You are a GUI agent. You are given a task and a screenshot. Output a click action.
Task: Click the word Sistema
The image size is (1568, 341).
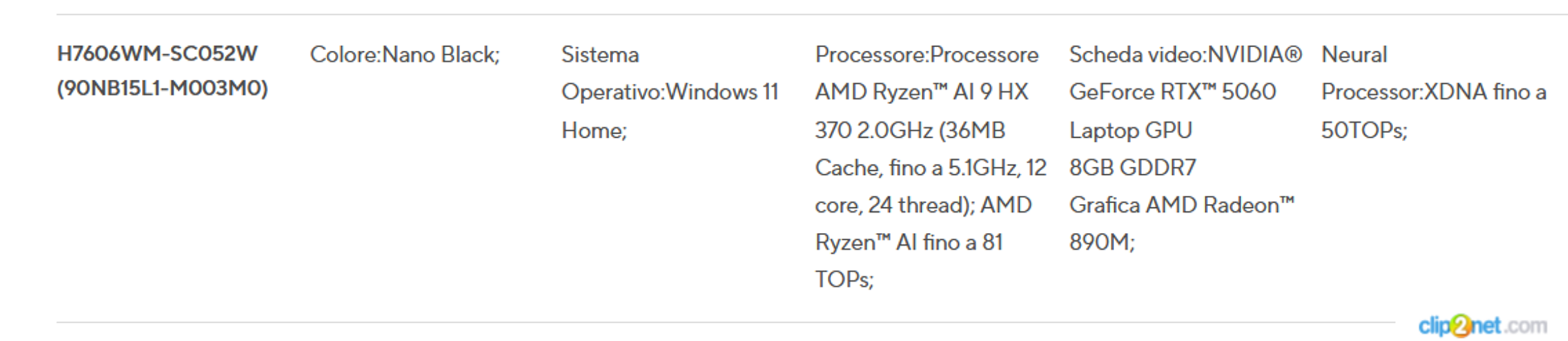pyautogui.click(x=600, y=55)
